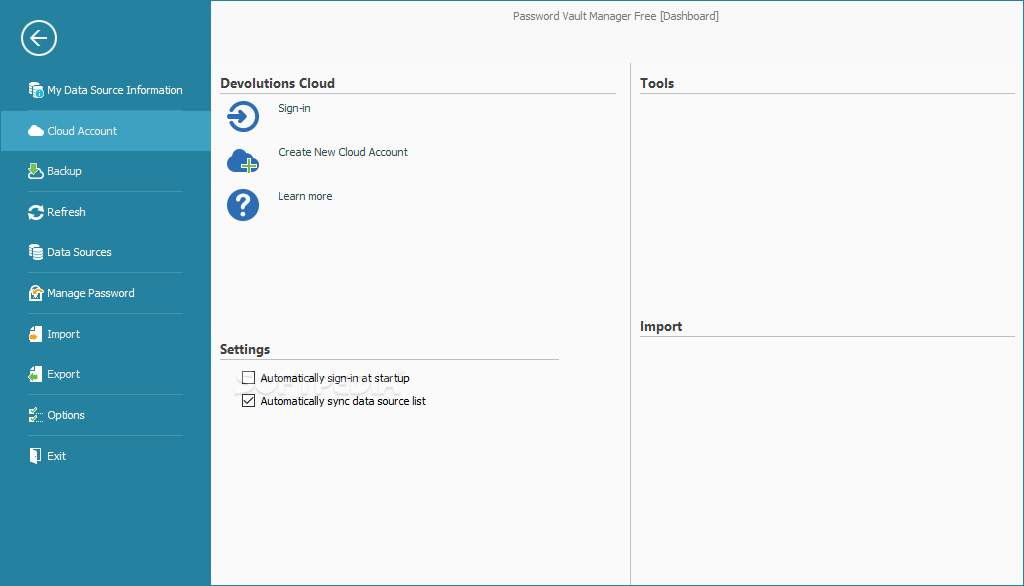The image size is (1024, 586).
Task: Click the Learn more link
Action: (x=305, y=196)
